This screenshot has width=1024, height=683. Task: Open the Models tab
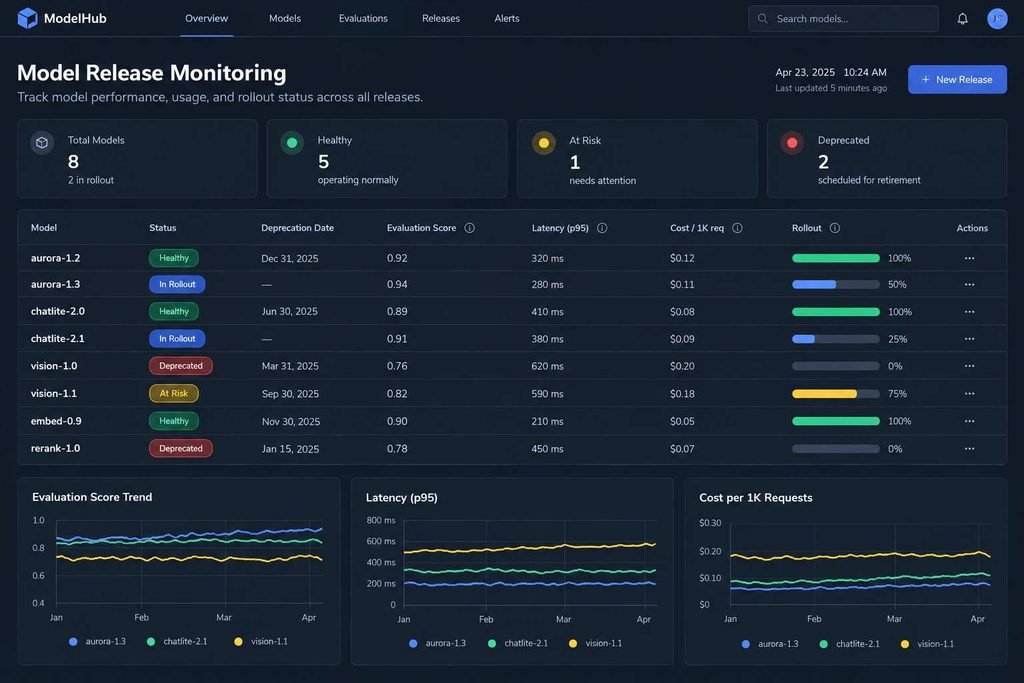(285, 18)
